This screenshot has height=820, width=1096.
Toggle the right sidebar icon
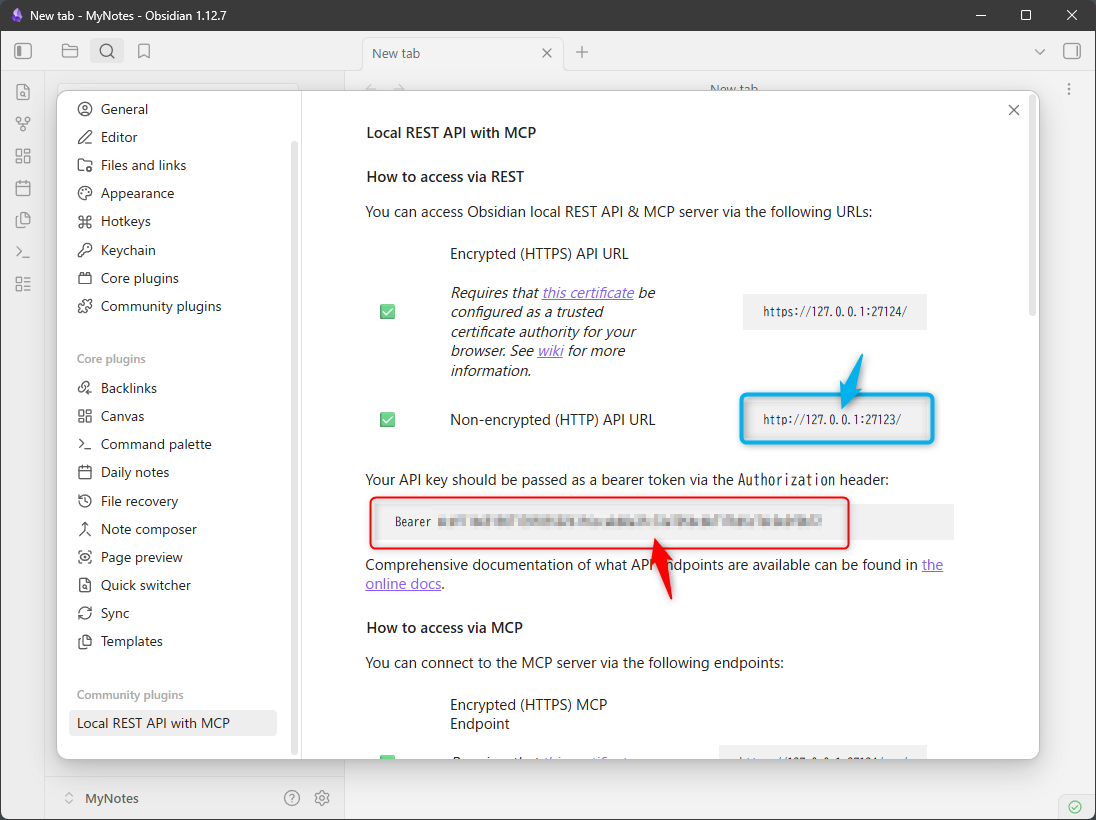pyautogui.click(x=1072, y=51)
